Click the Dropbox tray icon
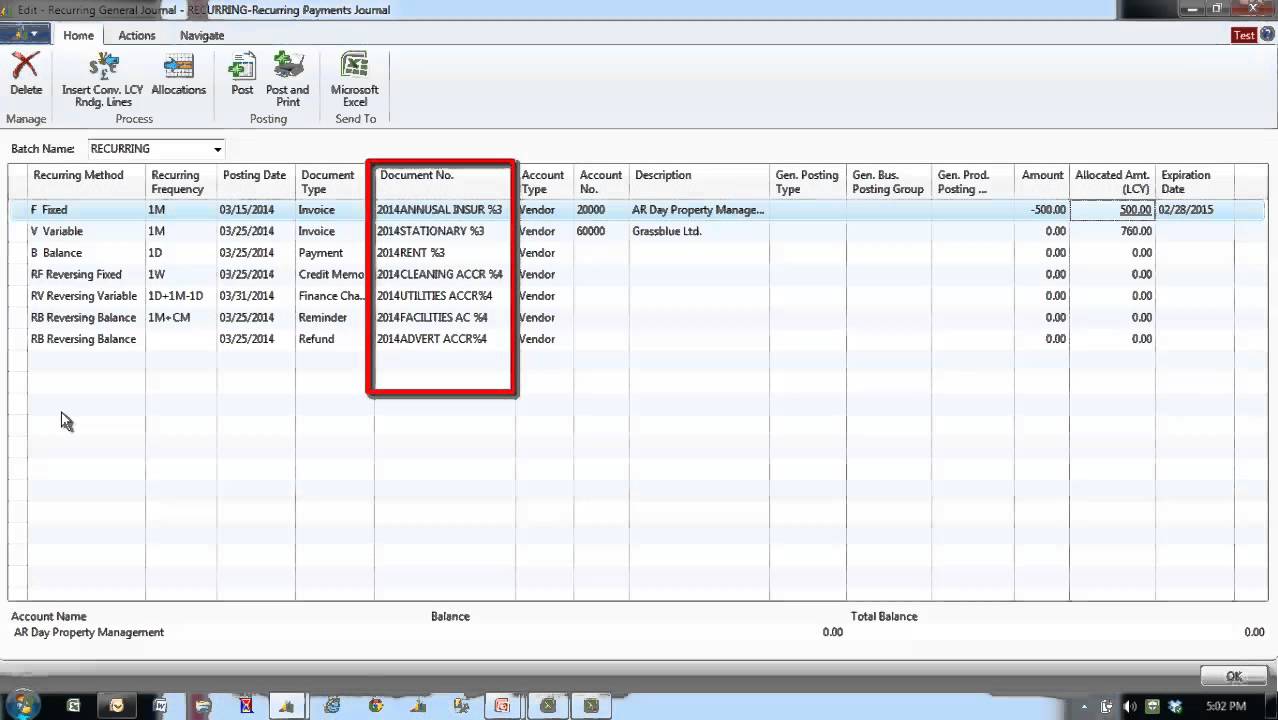This screenshot has height=720, width=1278. (1173, 706)
